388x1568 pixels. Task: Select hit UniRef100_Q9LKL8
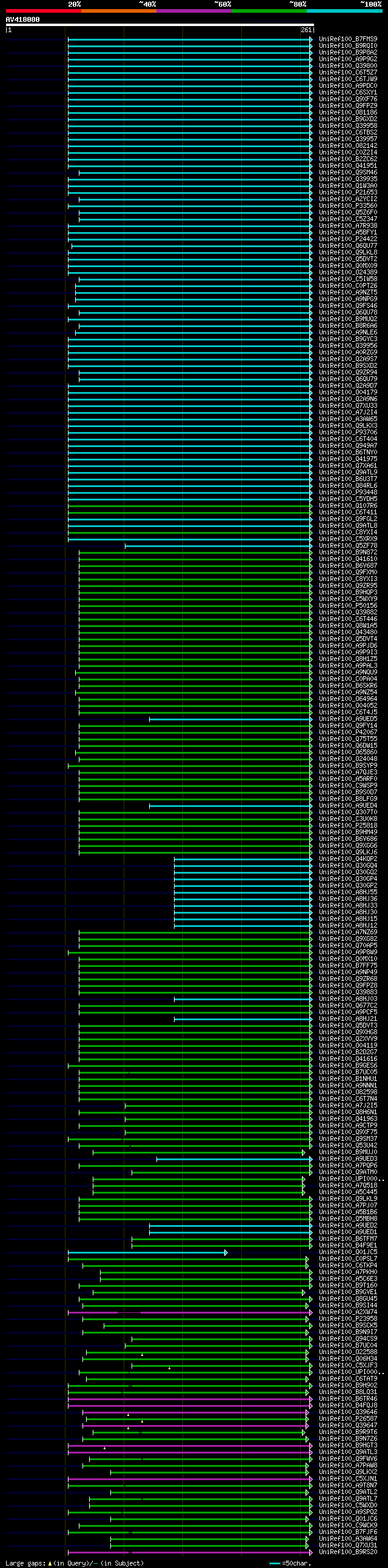tap(348, 253)
